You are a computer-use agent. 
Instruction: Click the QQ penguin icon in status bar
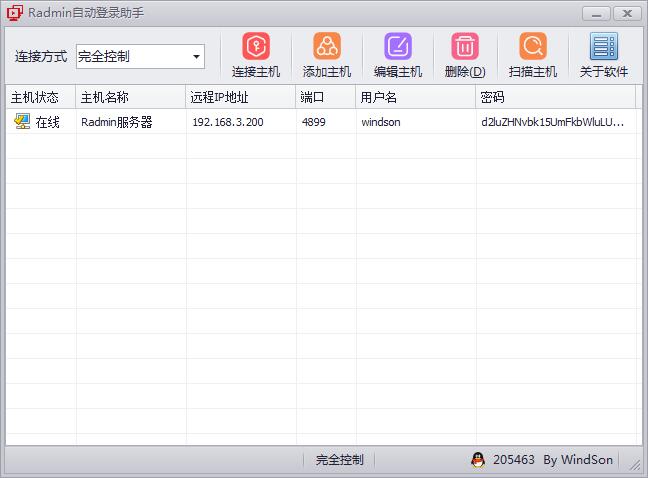point(478,459)
